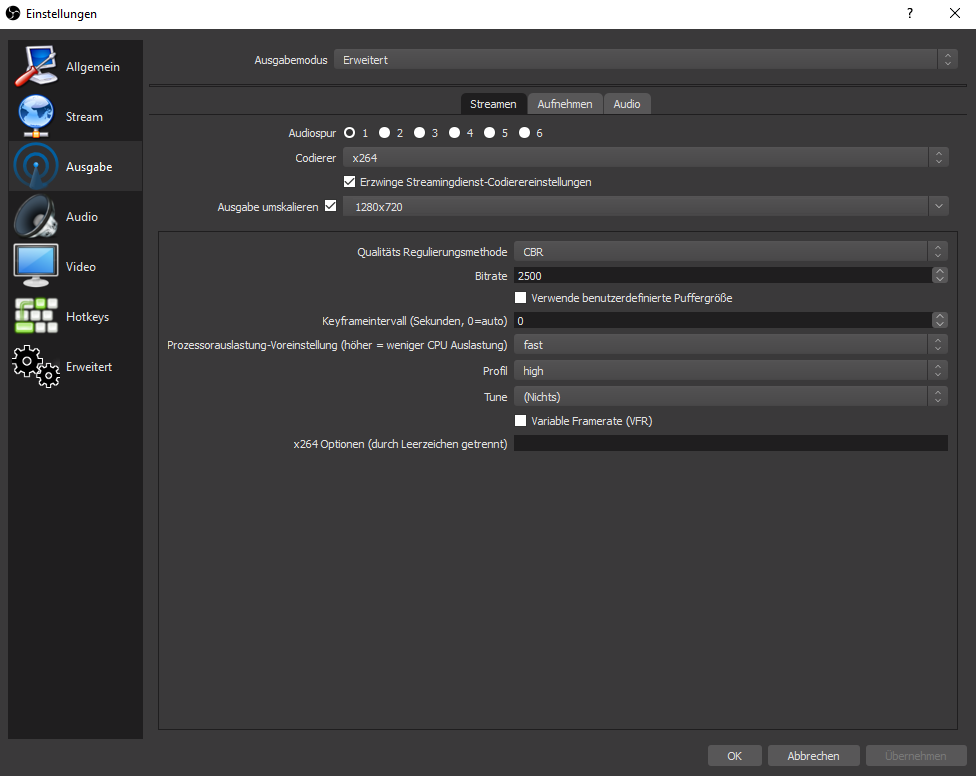The image size is (976, 776).
Task: Select Audiospur 1 radio button
Action: pos(350,133)
